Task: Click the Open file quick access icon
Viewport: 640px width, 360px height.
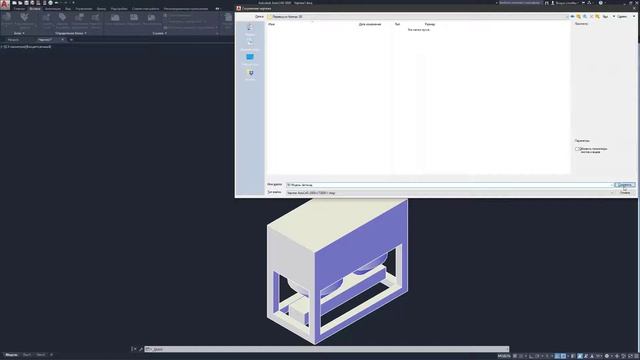Action: [x=20, y=3]
